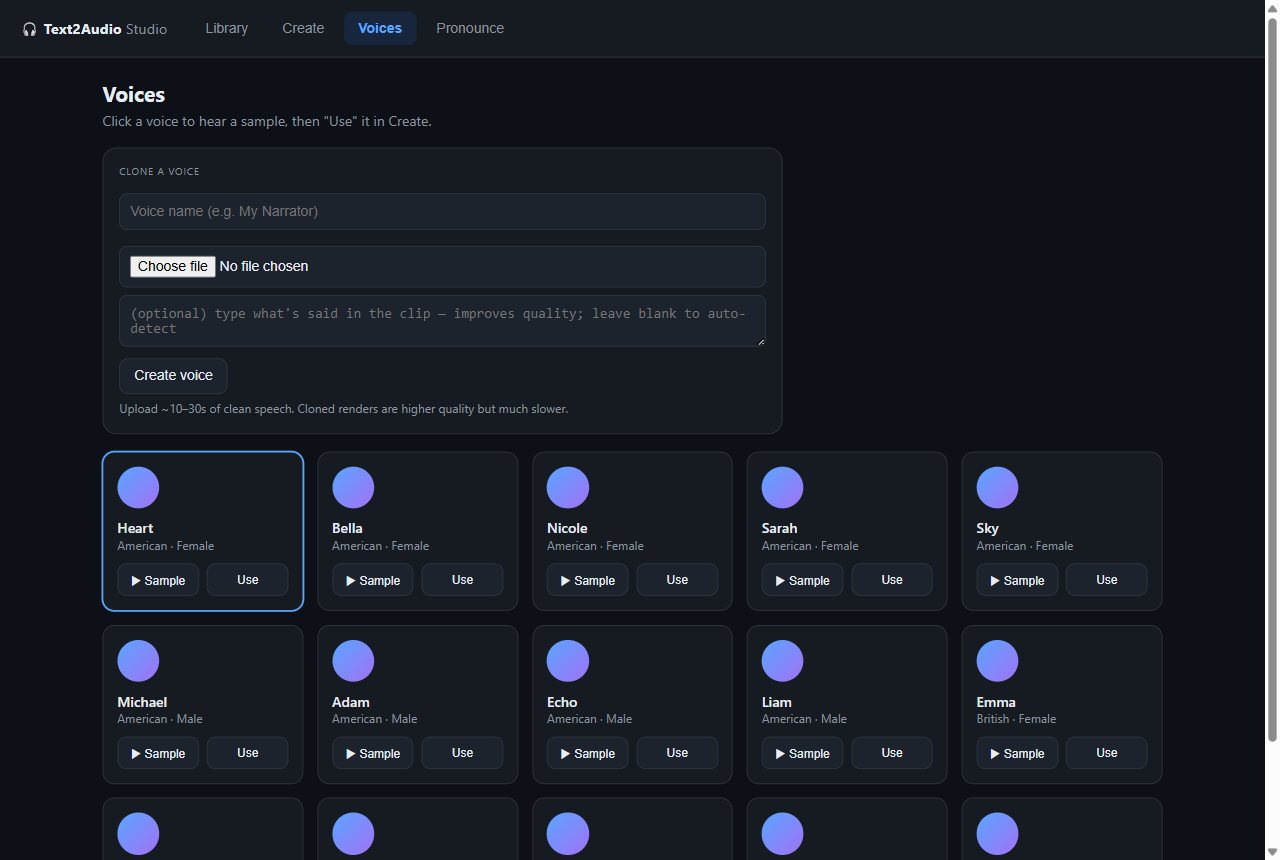Screen dimensions: 1280x860
Task: Use the Michael voice
Action: coord(248,753)
